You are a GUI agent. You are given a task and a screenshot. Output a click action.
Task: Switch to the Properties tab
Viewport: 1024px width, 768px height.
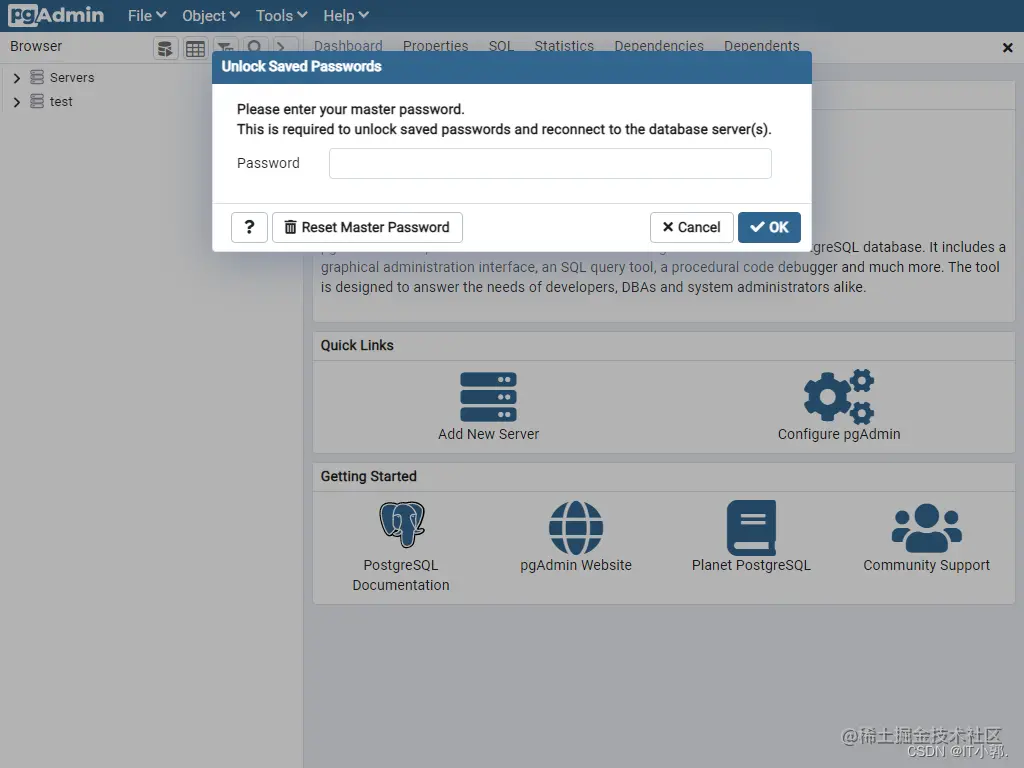[x=436, y=45]
